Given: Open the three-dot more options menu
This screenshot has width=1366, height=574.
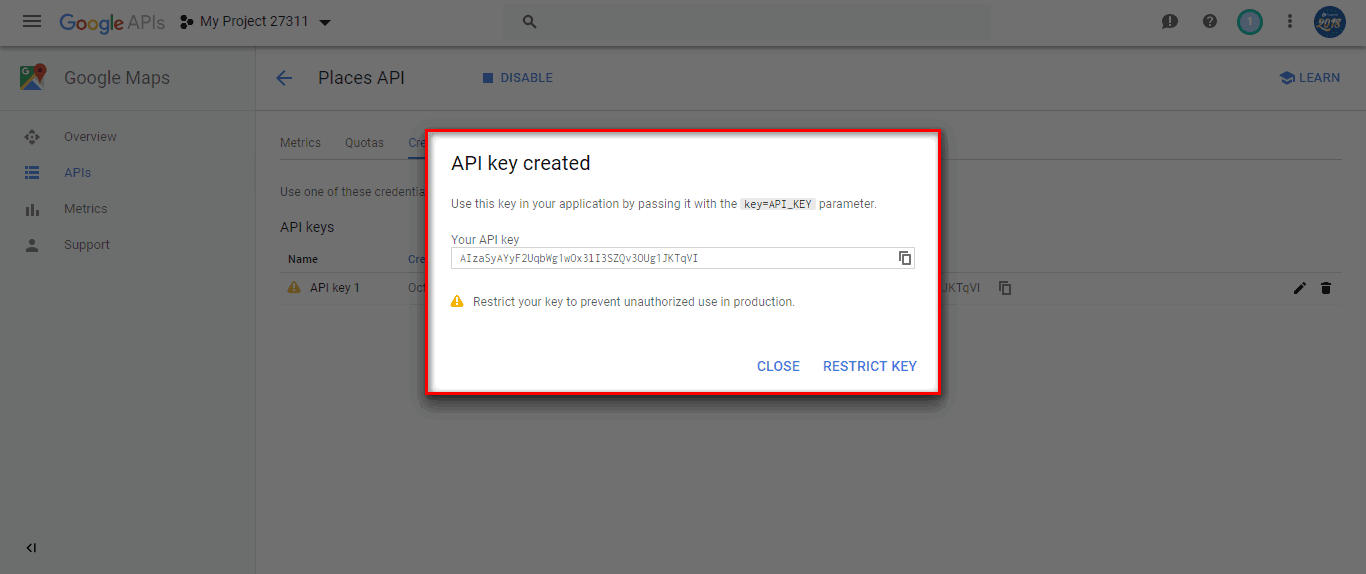Looking at the screenshot, I should click(1290, 21).
